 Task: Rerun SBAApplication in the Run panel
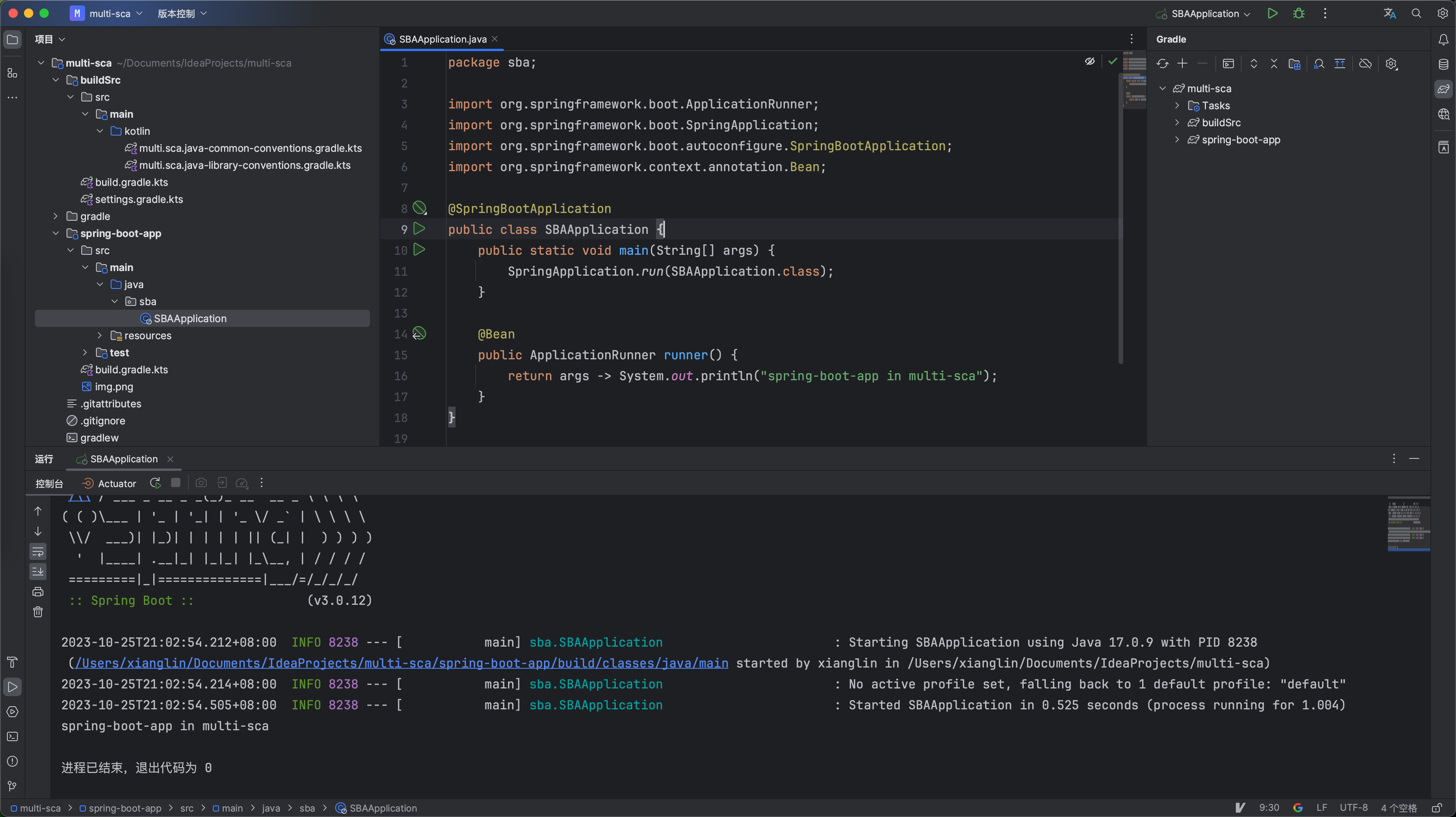click(x=156, y=483)
